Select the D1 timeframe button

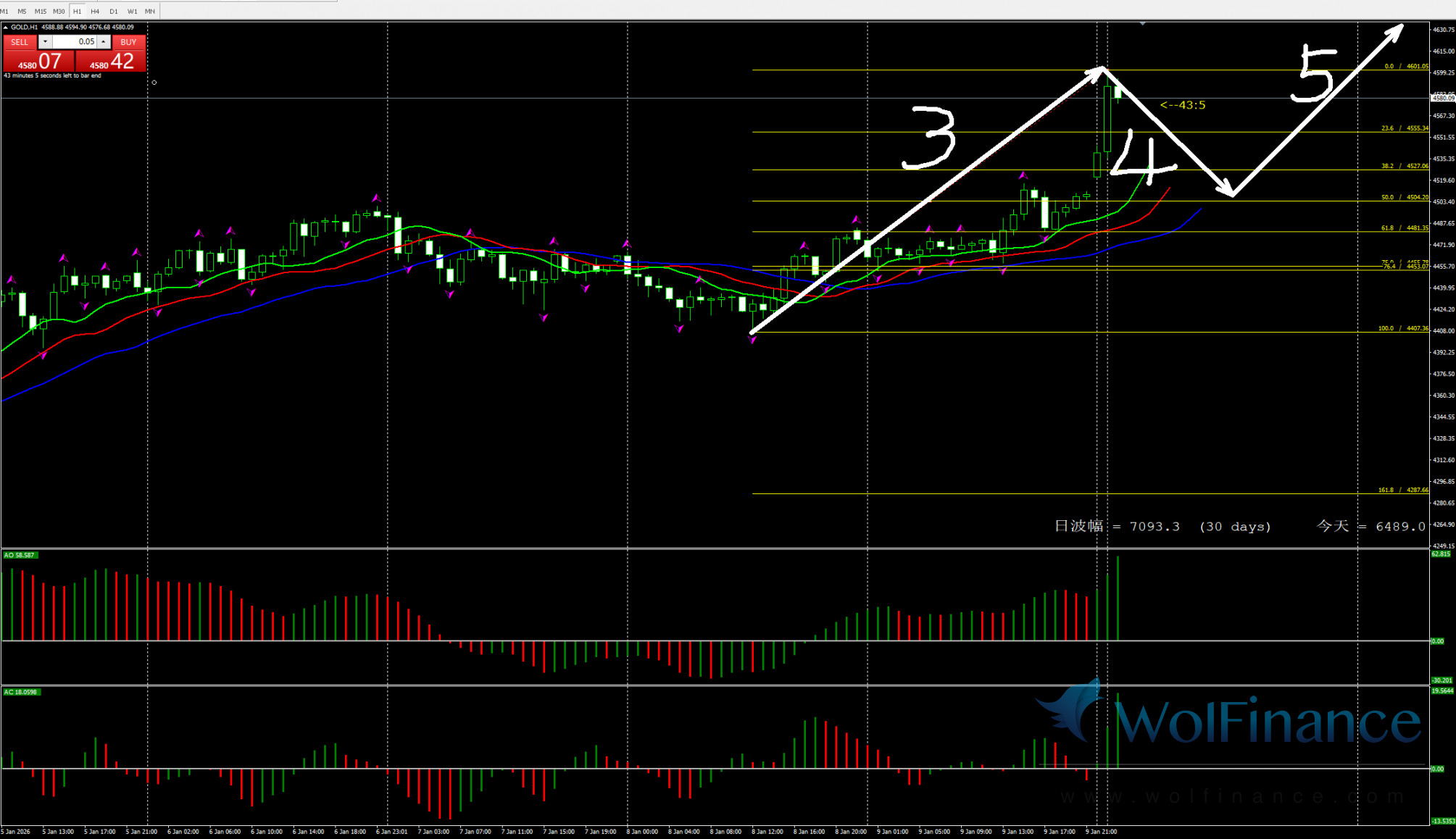click(x=114, y=12)
